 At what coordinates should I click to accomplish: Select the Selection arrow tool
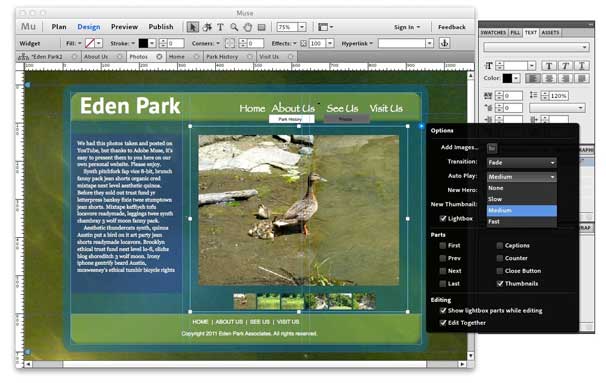[192, 27]
